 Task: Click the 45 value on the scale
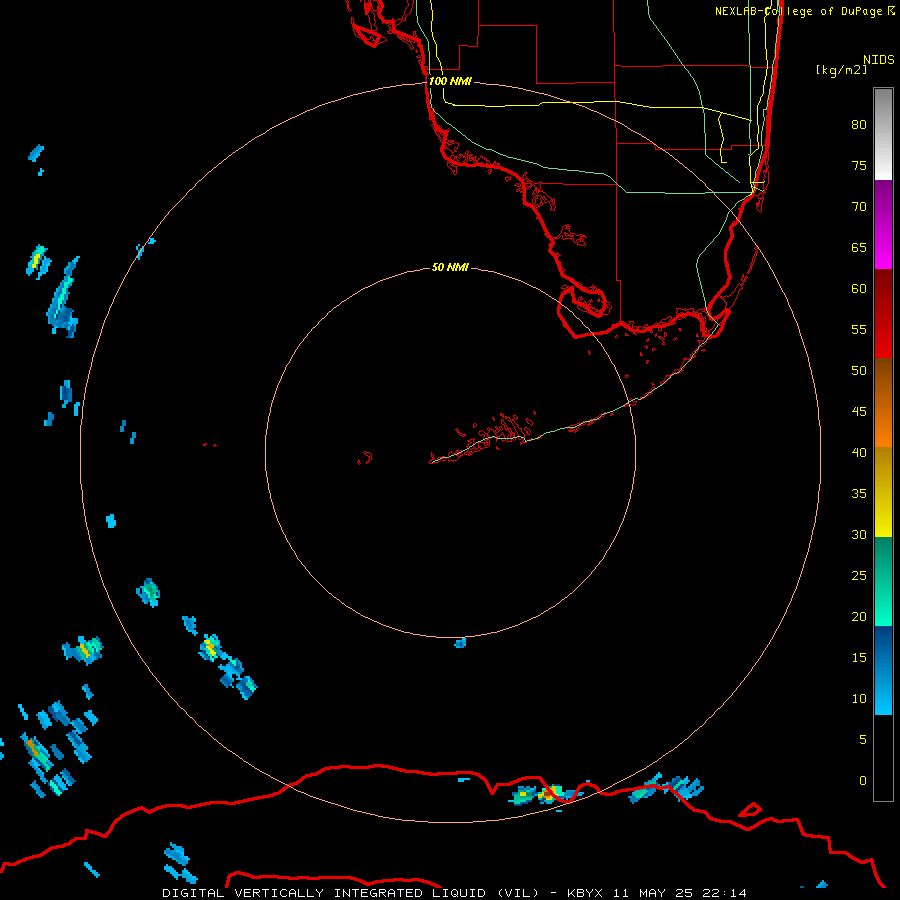pos(859,412)
